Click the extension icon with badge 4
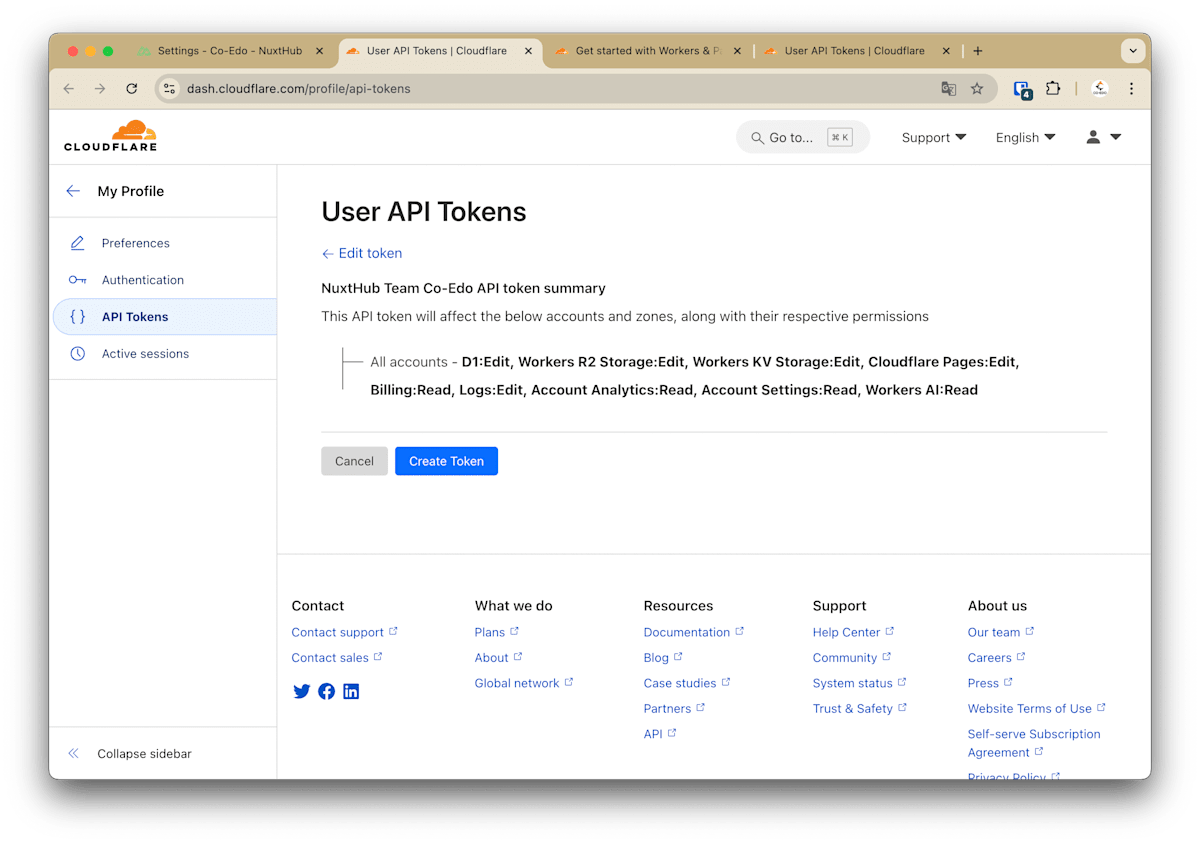 pyautogui.click(x=1022, y=89)
